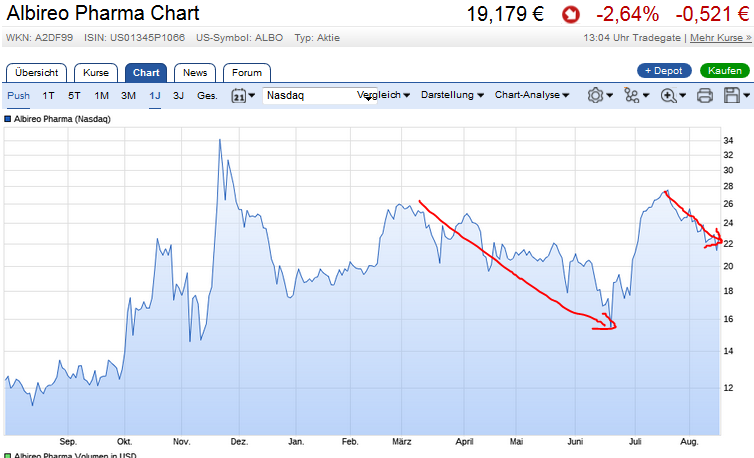Click the Albireo Pharma Chart heading
Screen dimensions: 754x458
coord(103,13)
